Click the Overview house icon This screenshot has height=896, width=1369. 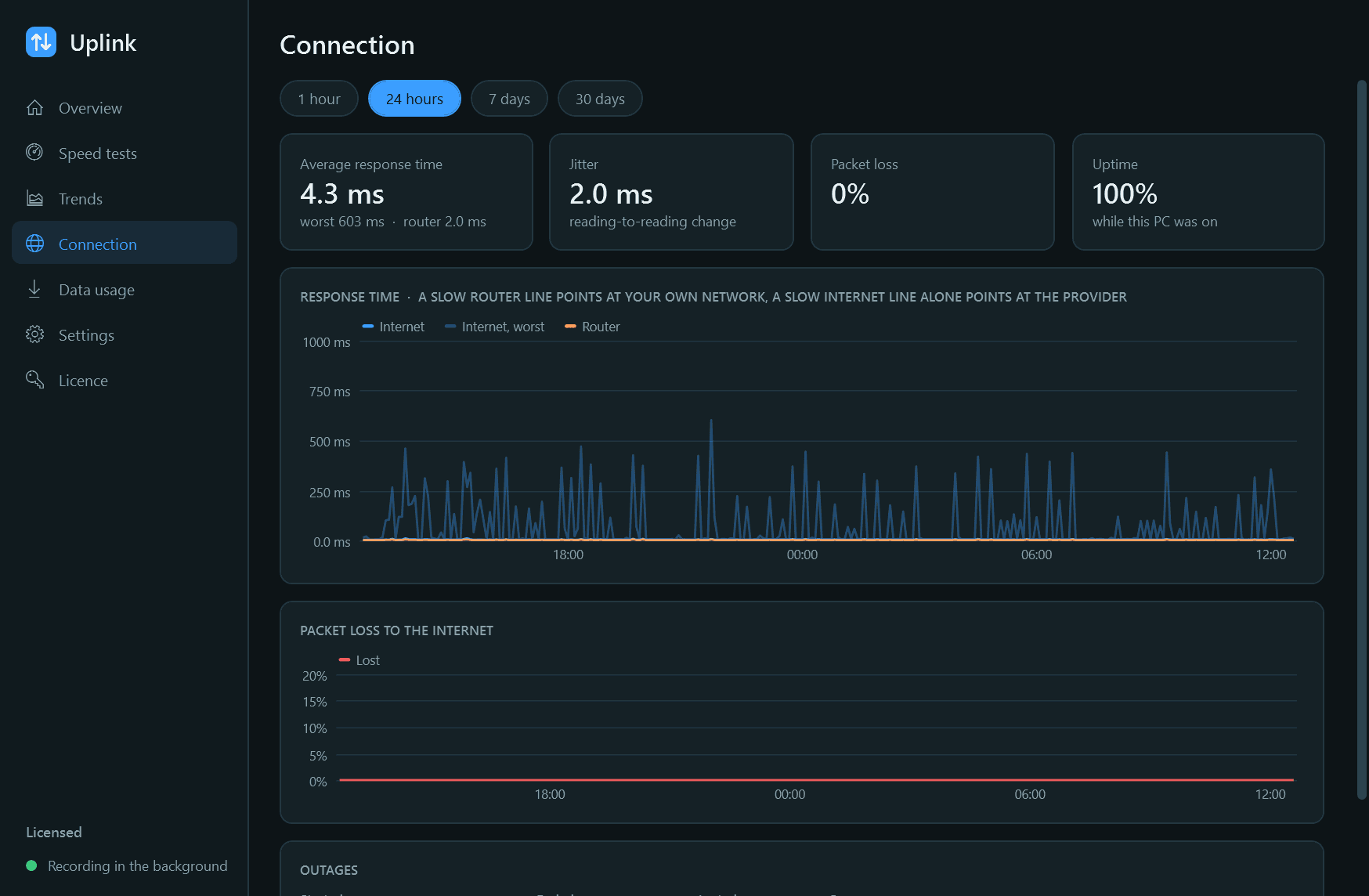34,108
